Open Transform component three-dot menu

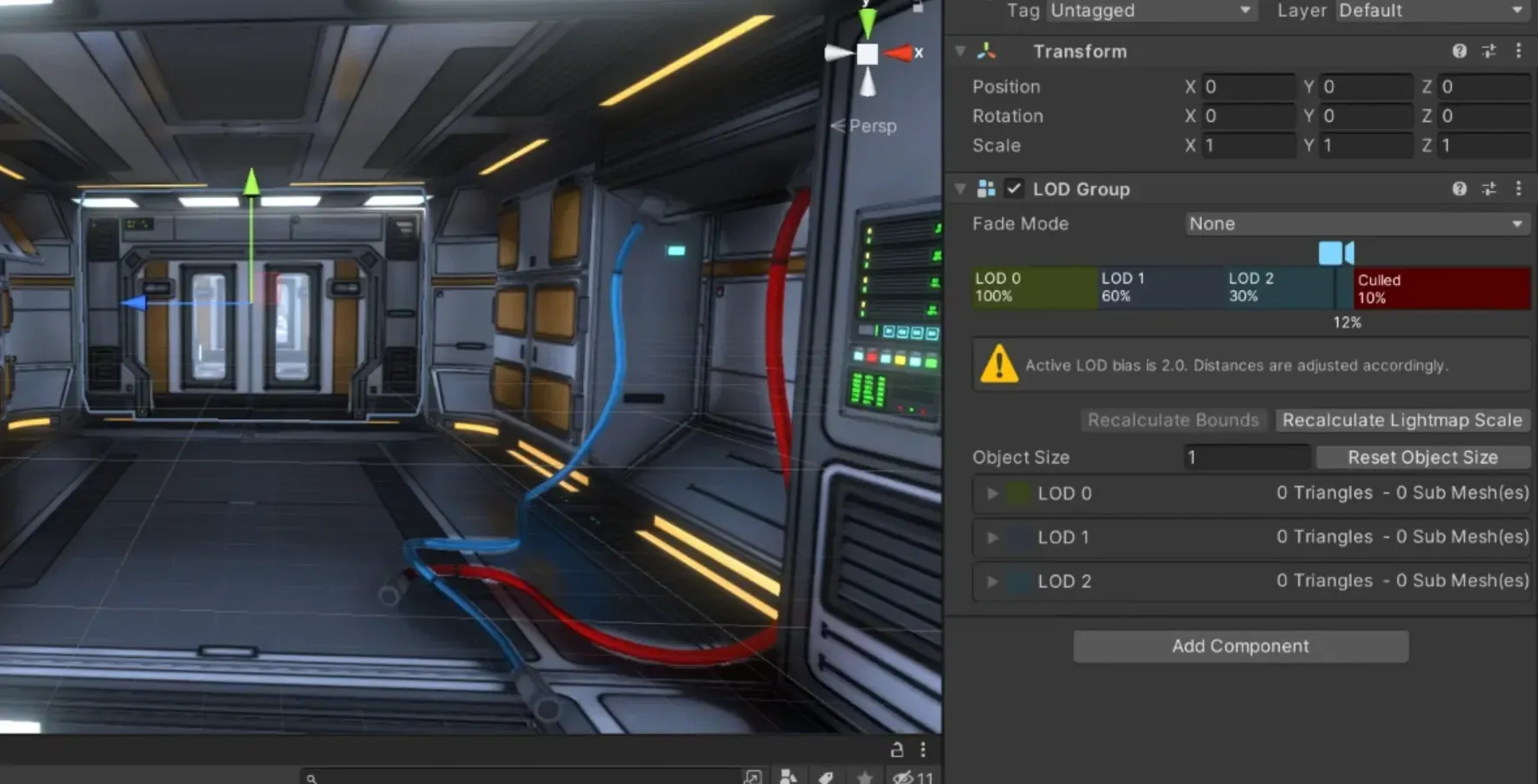click(1518, 51)
